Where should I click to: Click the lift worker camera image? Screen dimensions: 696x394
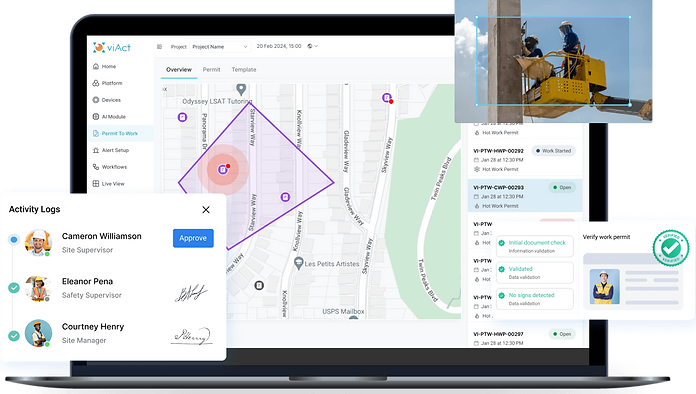point(554,61)
